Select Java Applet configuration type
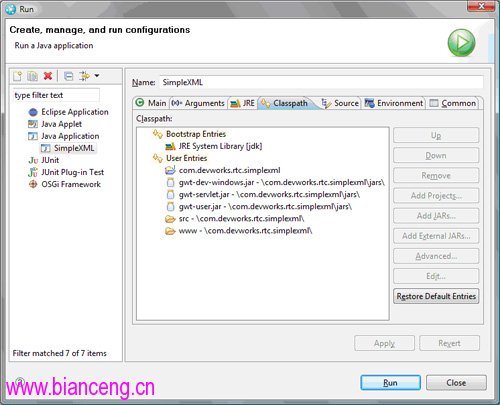The width and height of the screenshot is (500, 405). 61,124
